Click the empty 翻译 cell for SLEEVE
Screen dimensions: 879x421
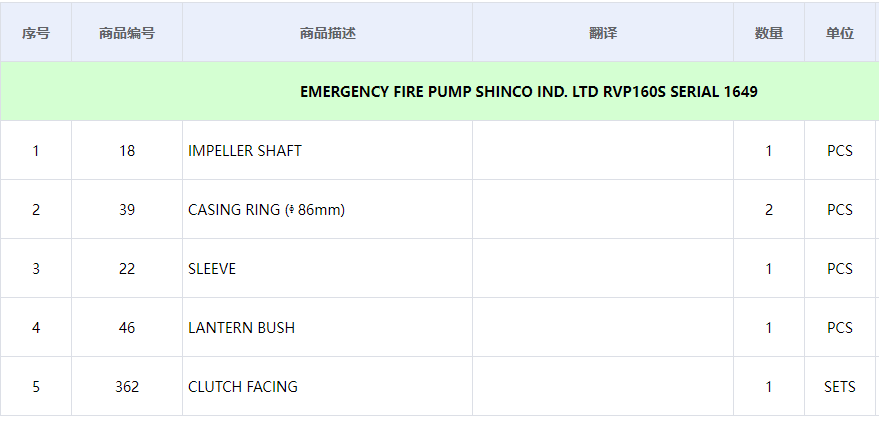[603, 269]
